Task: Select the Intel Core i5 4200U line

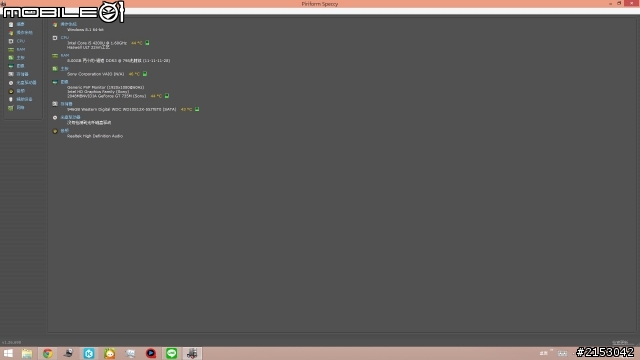Action: coord(97,43)
